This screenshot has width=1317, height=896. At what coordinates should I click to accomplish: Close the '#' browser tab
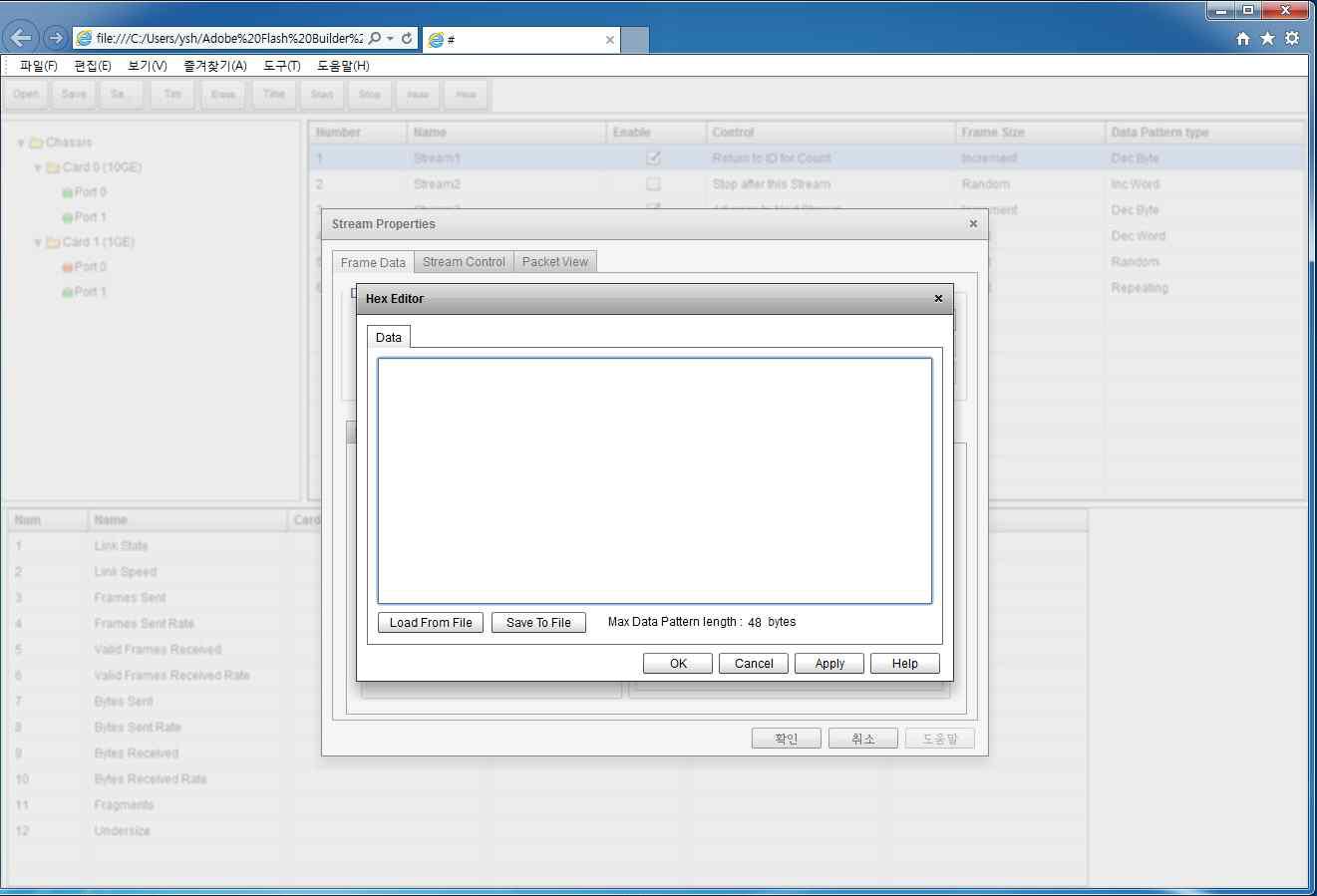(610, 40)
